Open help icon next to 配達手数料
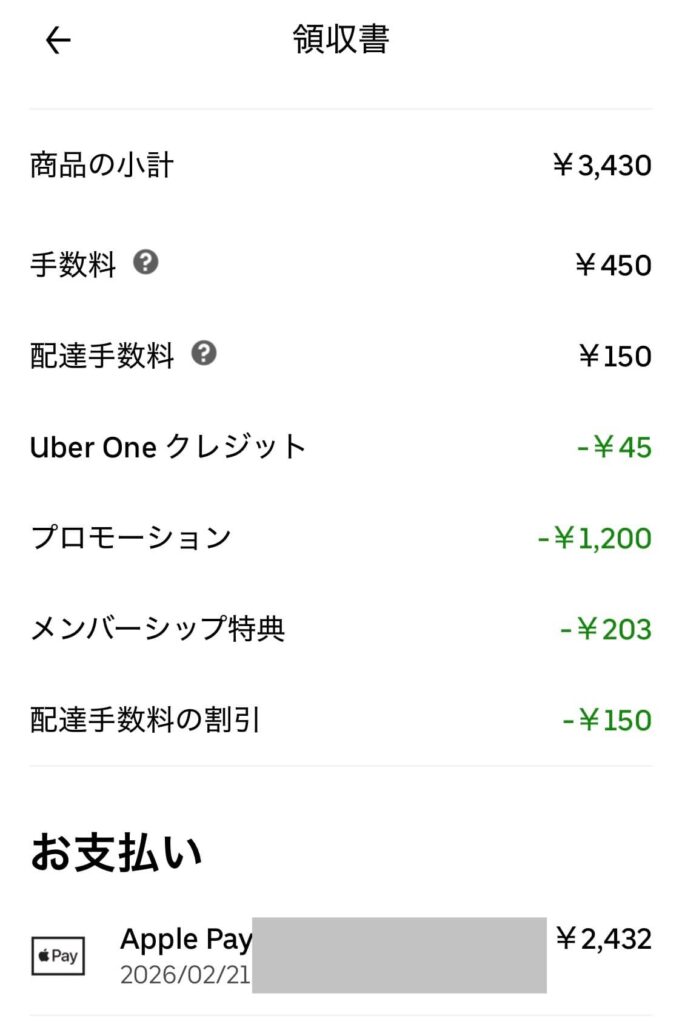The height and width of the screenshot is (1024, 682). click(x=204, y=353)
